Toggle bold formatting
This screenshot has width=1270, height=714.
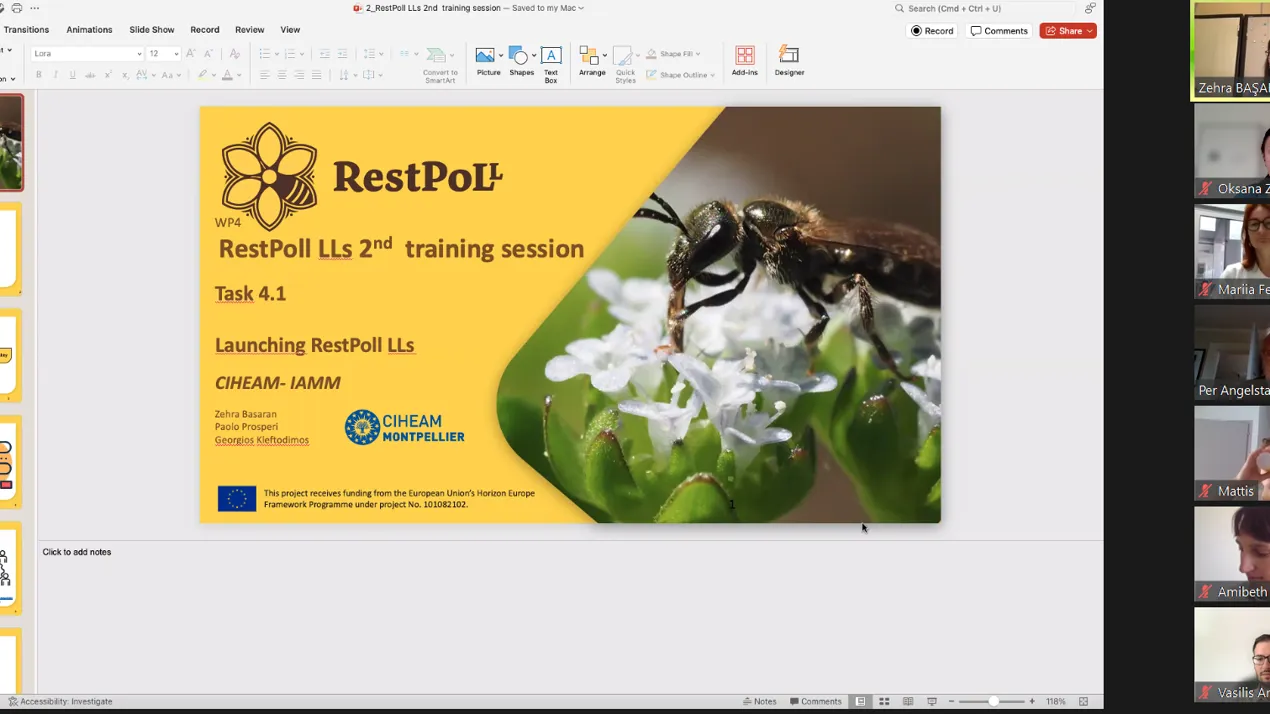click(39, 75)
